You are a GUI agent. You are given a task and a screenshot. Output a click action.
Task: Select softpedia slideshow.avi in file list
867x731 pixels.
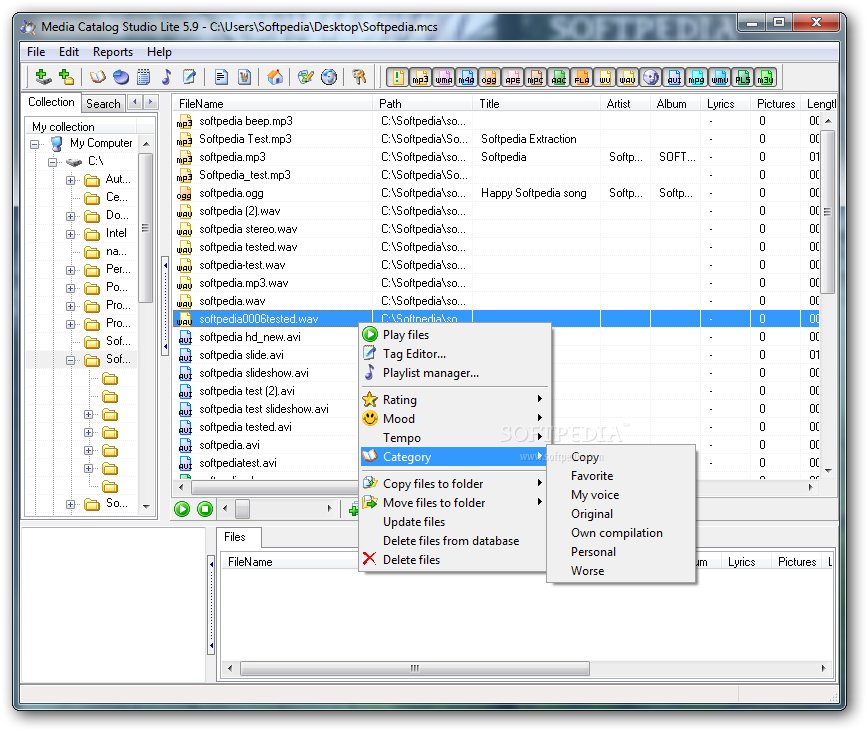point(265,373)
